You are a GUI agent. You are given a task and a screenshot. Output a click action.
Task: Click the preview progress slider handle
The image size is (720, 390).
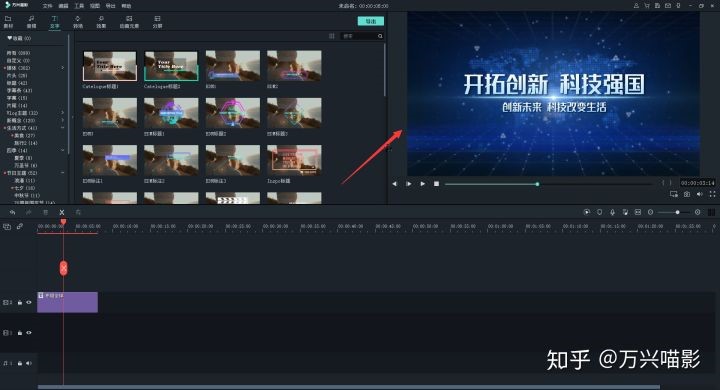537,184
